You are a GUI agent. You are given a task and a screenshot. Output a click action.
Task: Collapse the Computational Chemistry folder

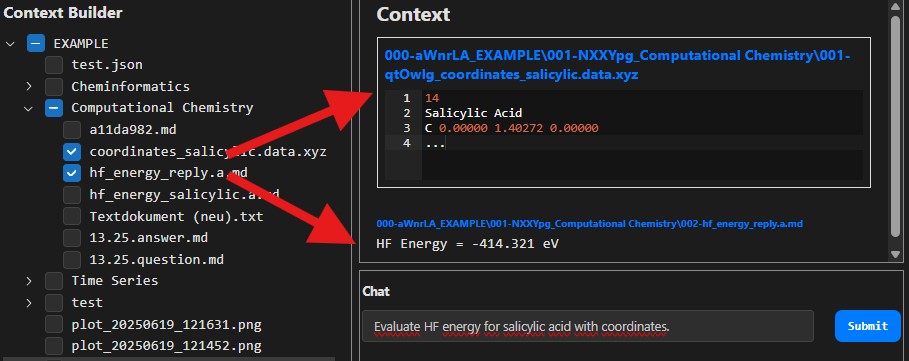28,108
